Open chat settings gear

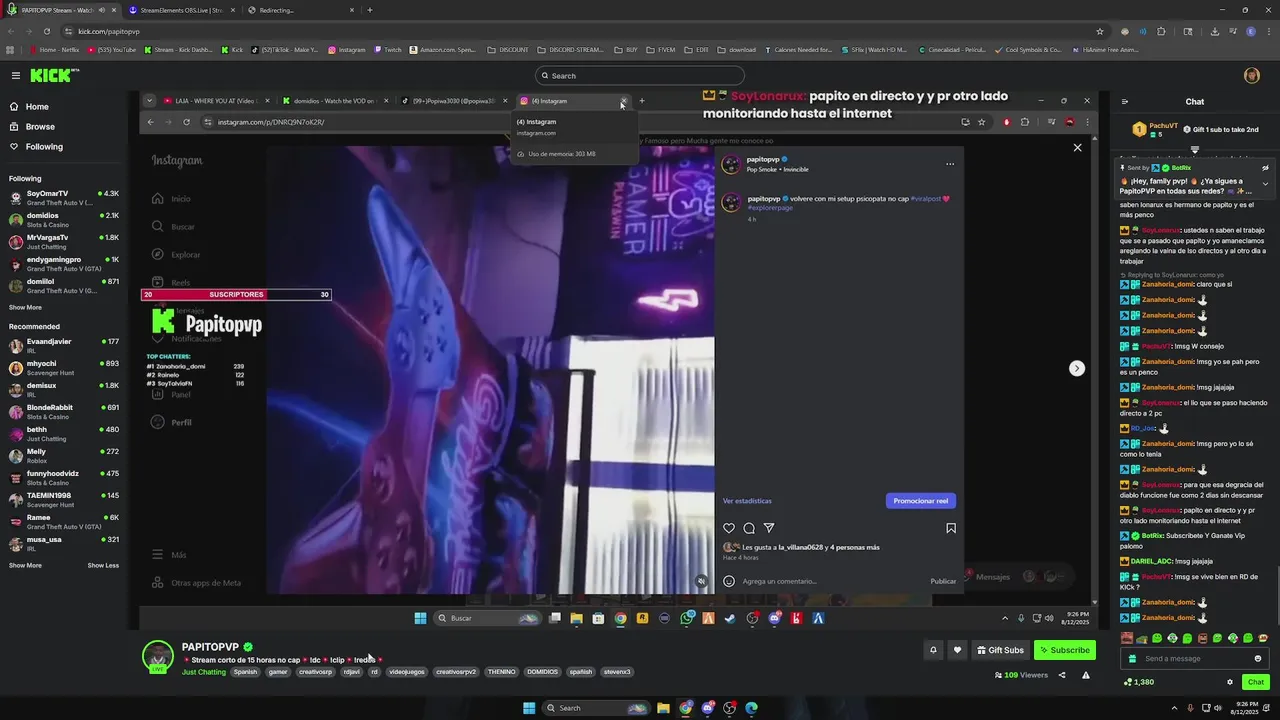point(1230,682)
